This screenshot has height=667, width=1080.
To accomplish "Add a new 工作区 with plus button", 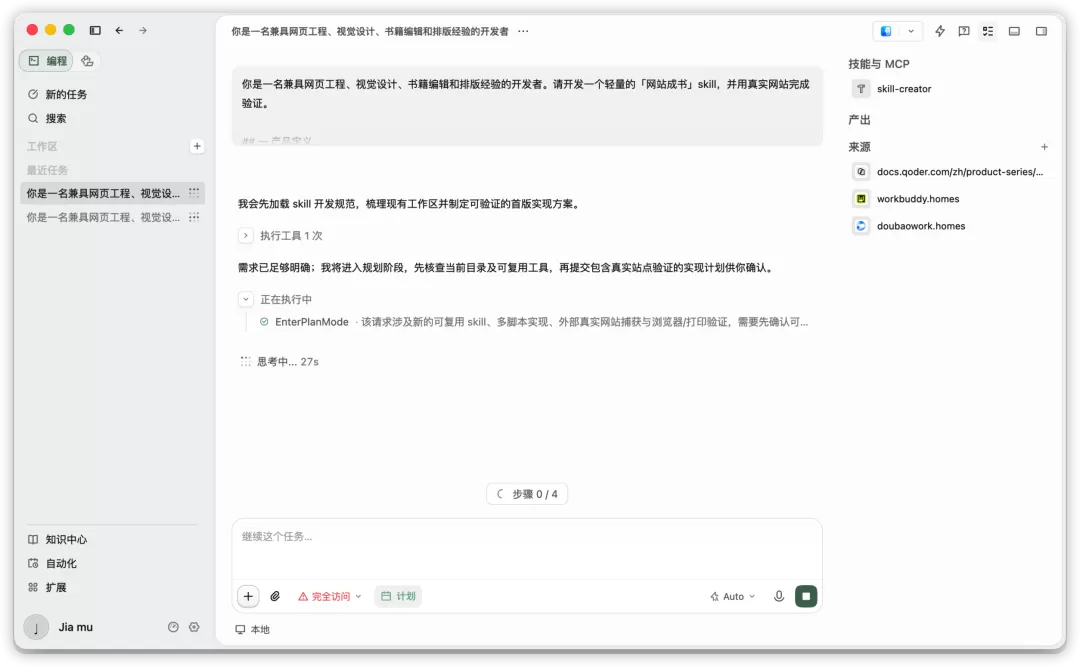I will point(197,146).
